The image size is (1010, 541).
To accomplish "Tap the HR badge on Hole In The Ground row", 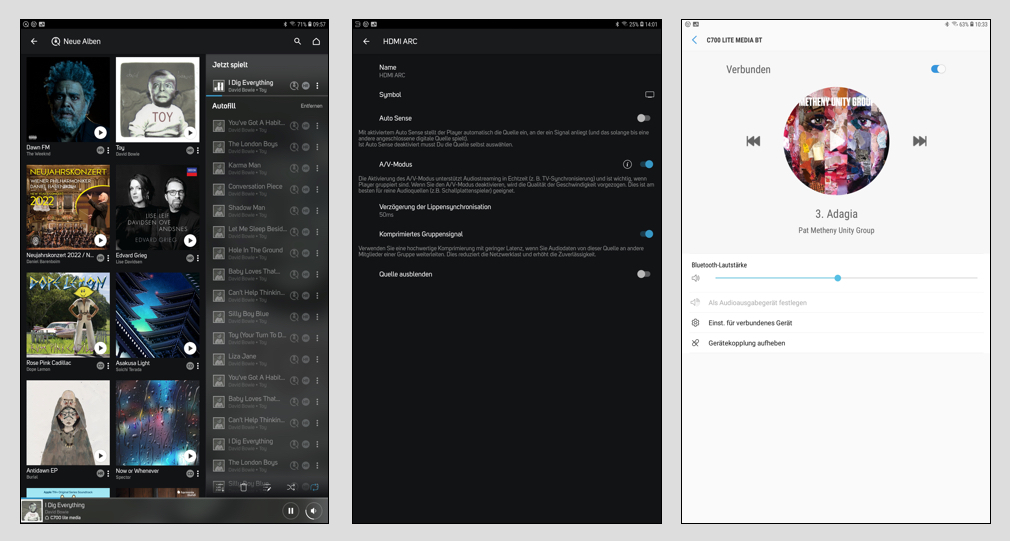I will click(x=306, y=253).
